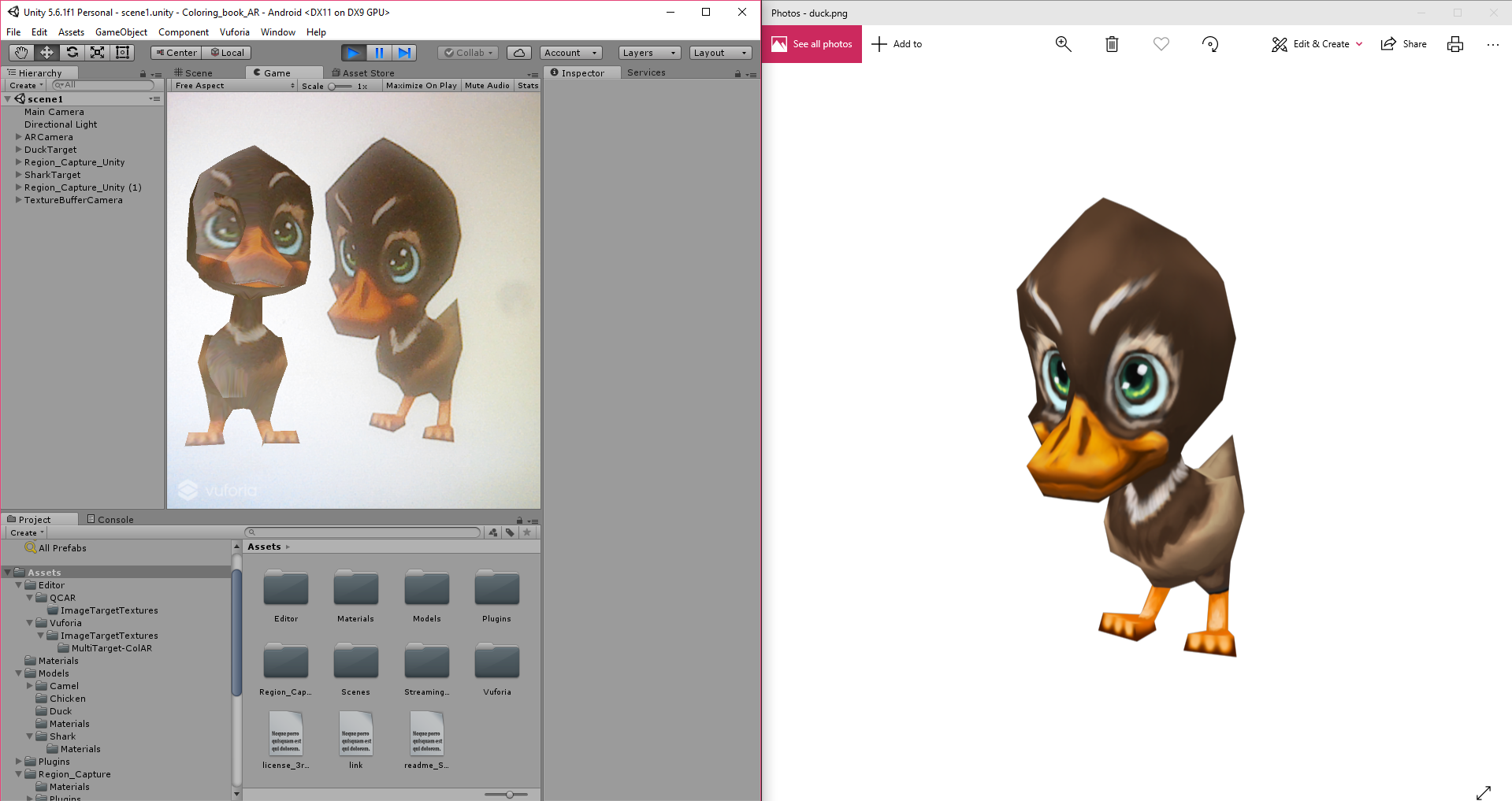
Task: Select the Rotate tool in Unity toolbar
Action: tap(72, 53)
